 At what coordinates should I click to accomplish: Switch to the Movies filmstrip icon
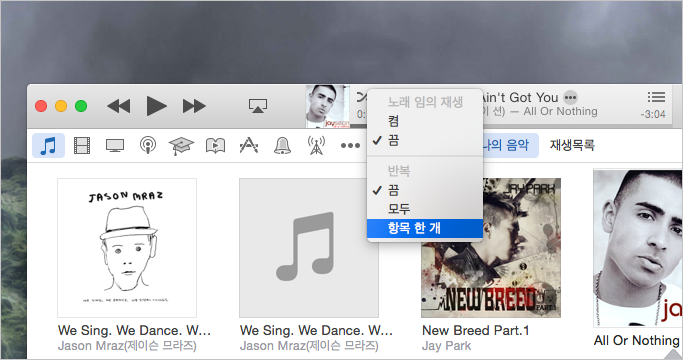[x=82, y=145]
